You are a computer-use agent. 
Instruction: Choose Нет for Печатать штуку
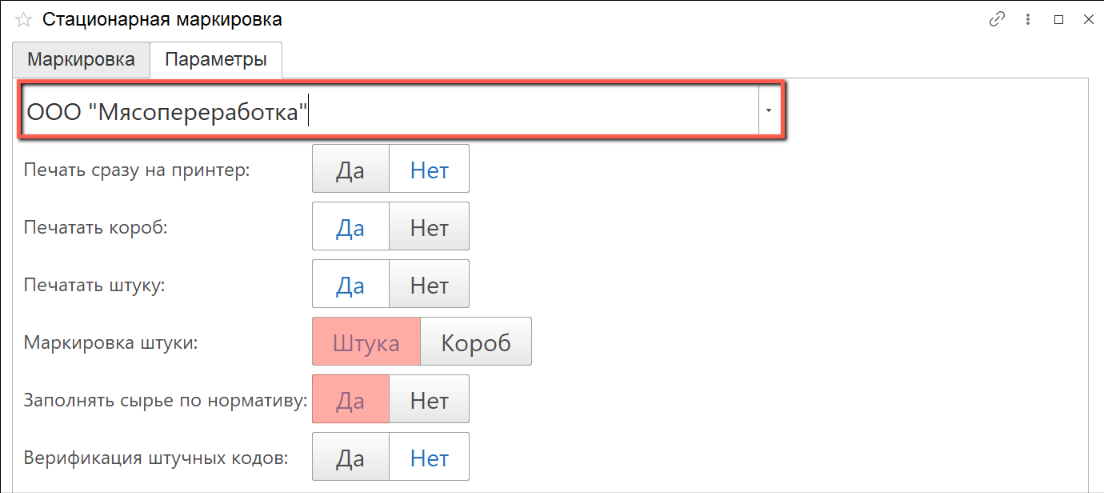pos(429,285)
